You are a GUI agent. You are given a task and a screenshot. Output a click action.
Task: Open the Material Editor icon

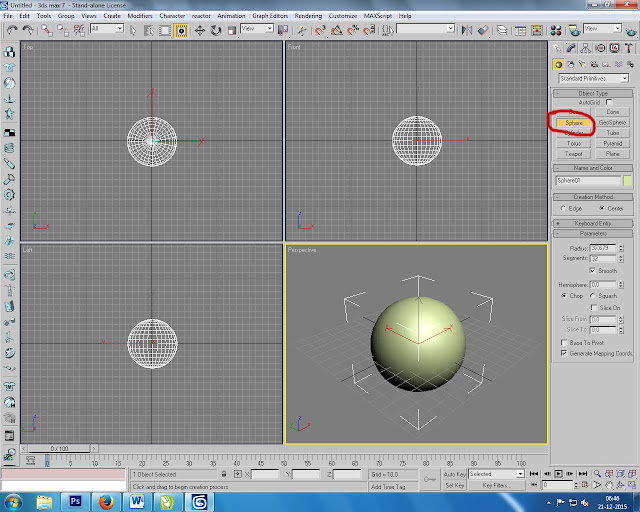[x=556, y=30]
